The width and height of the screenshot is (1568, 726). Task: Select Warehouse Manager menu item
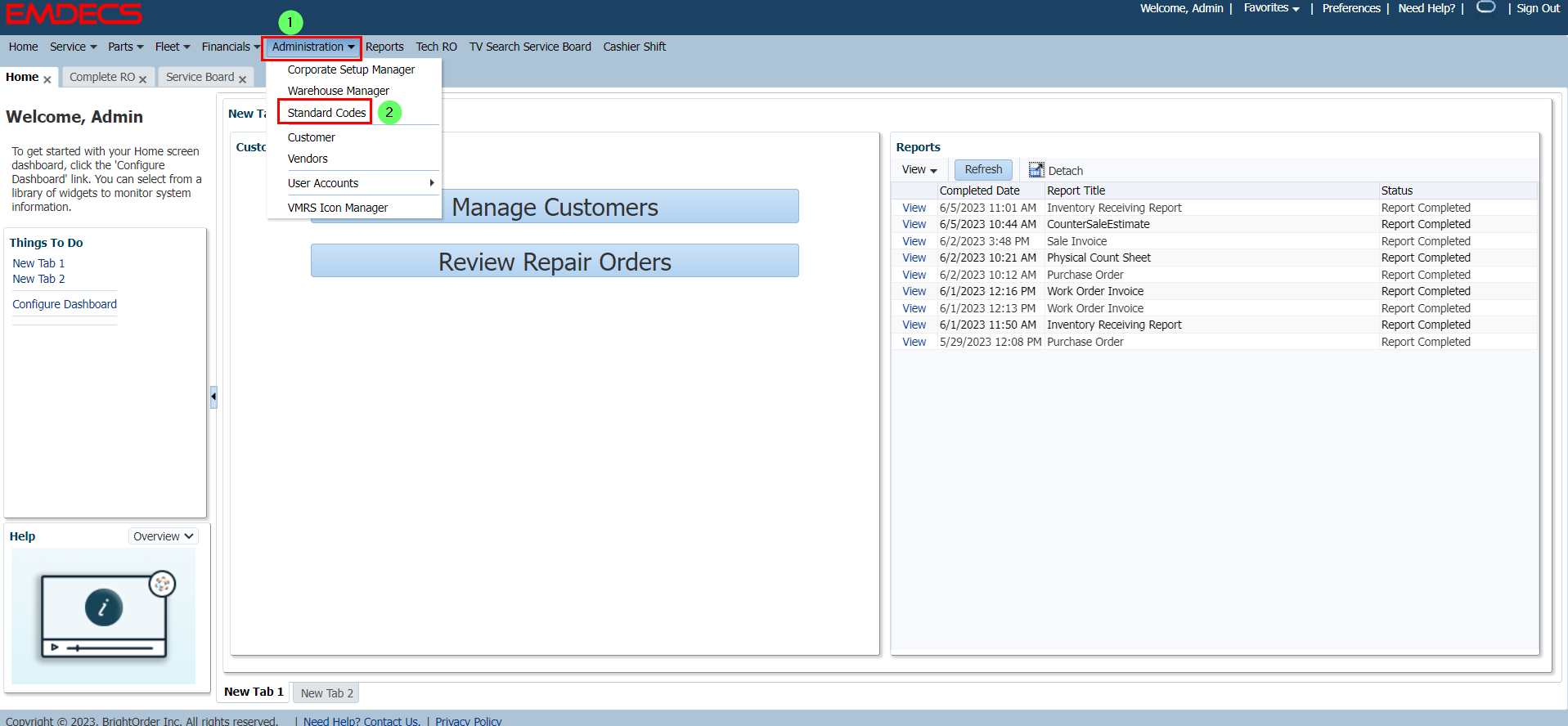pyautogui.click(x=338, y=91)
